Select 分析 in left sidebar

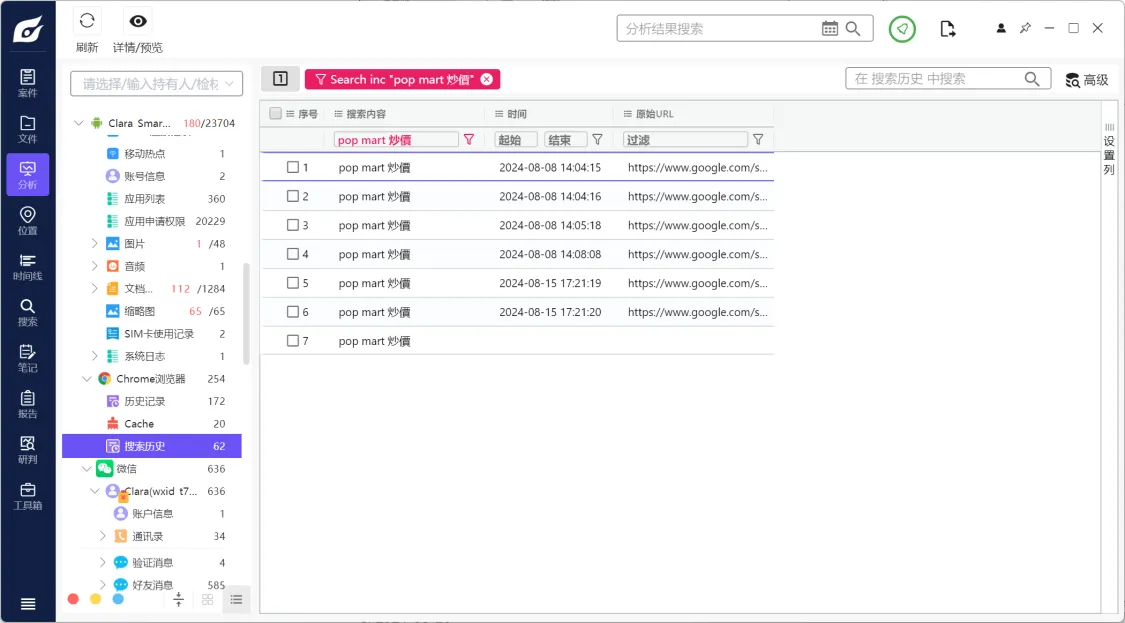click(27, 174)
